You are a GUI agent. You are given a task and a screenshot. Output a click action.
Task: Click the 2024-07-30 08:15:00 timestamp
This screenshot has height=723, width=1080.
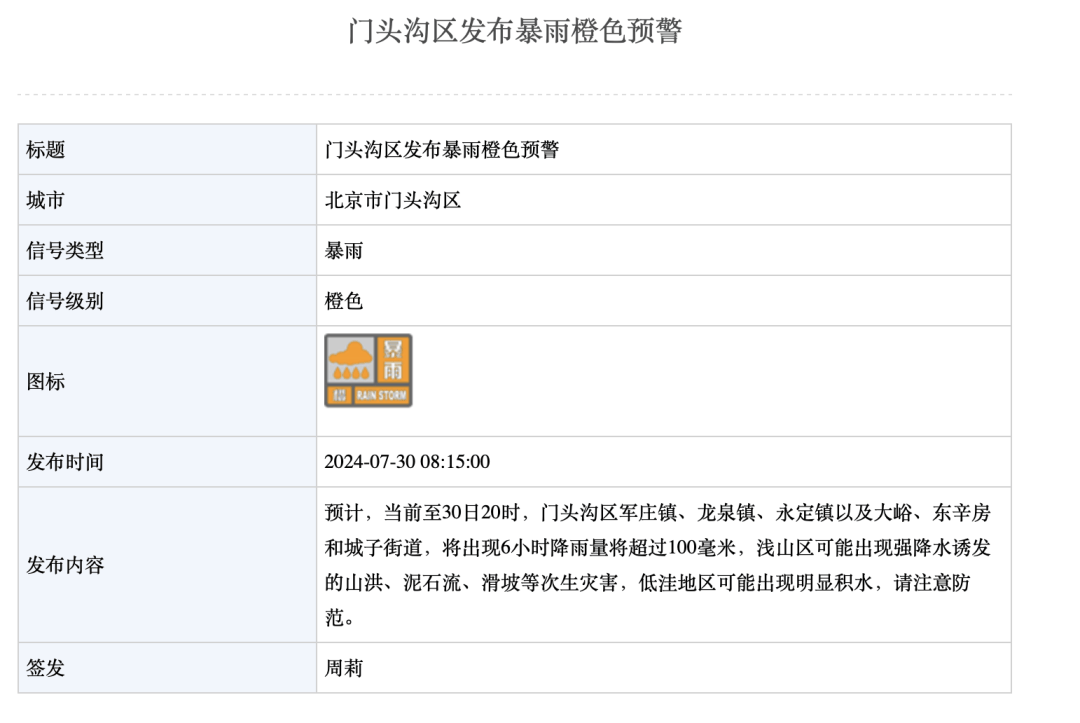407,462
